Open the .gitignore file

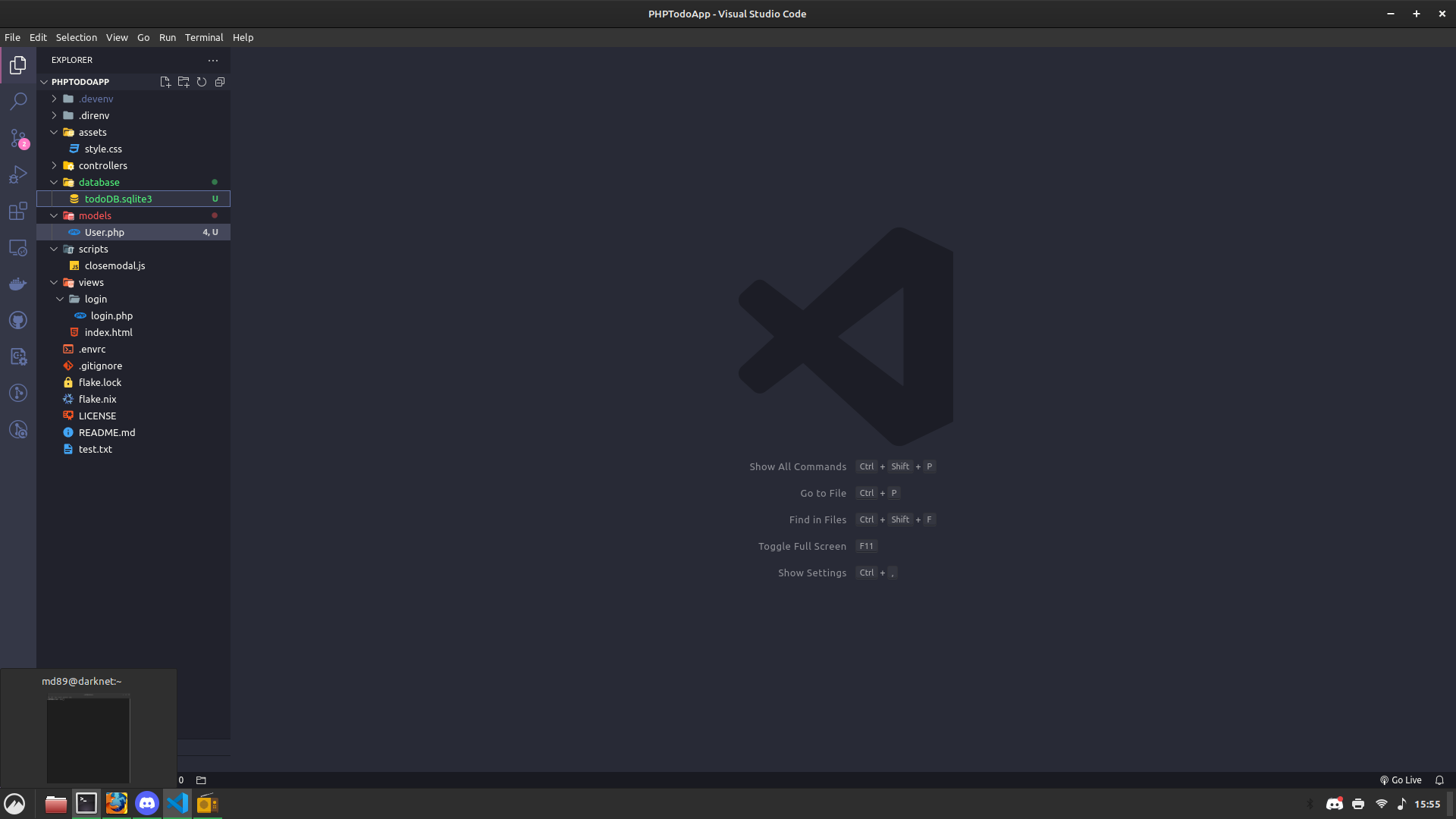coord(133,366)
